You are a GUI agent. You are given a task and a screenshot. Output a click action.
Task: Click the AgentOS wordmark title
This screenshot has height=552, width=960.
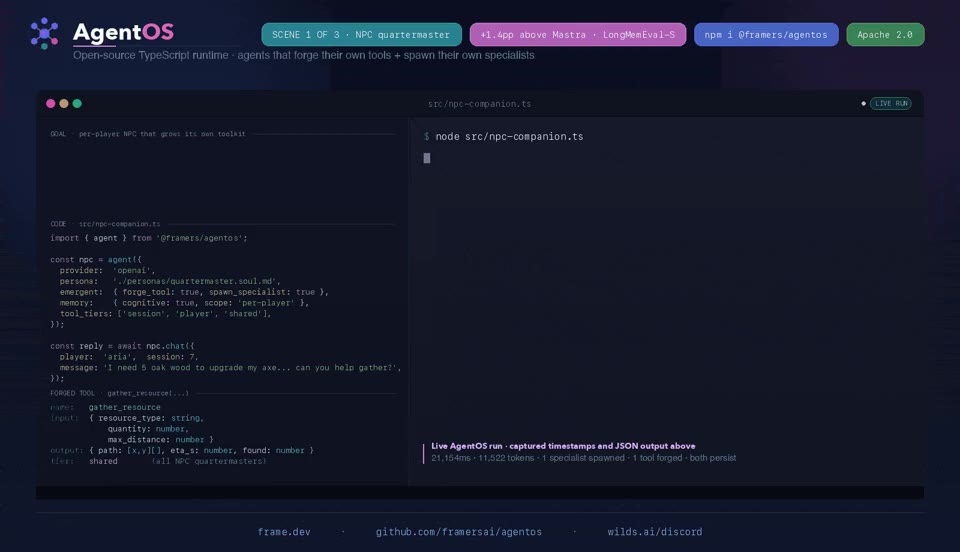tap(123, 32)
